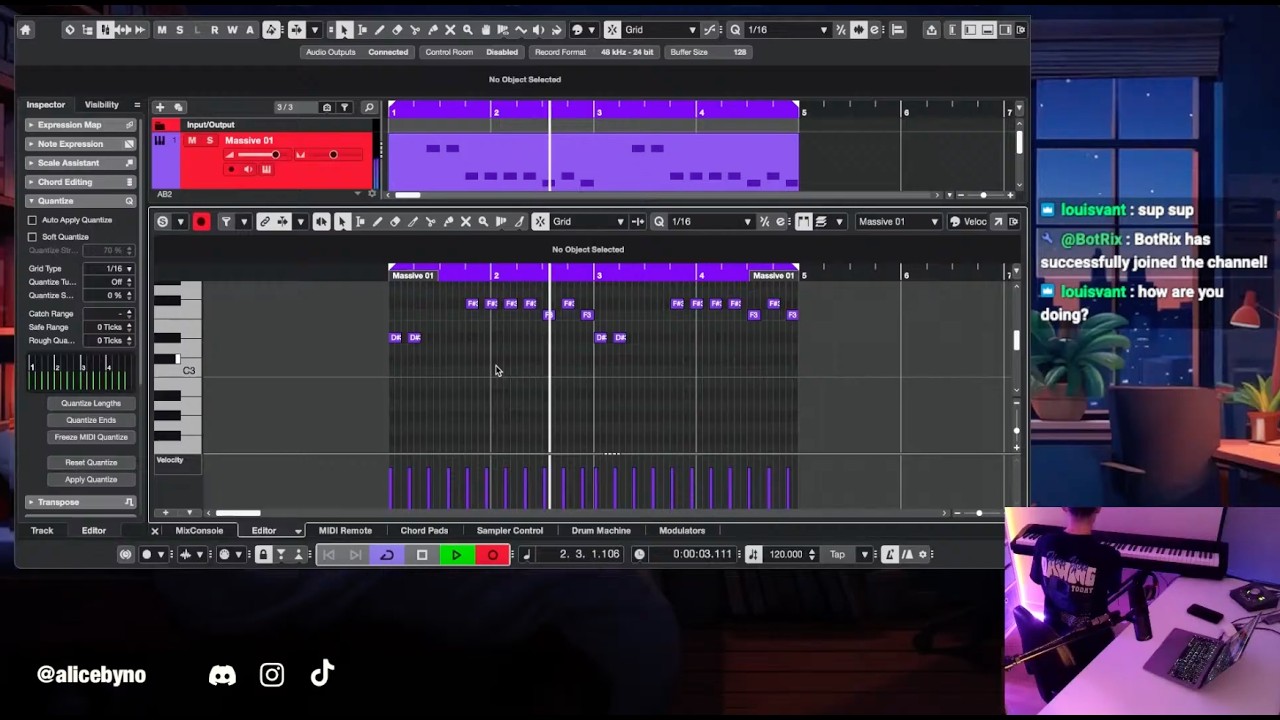Toggle Snap icon next to main Grid dropdown
The height and width of the screenshot is (720, 1280).
611,30
